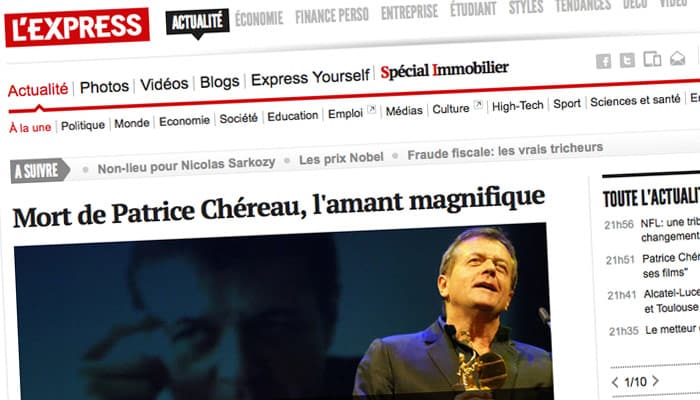Go to next page arrow in news list
Image resolution: width=700 pixels, height=400 pixels.
coord(655,381)
